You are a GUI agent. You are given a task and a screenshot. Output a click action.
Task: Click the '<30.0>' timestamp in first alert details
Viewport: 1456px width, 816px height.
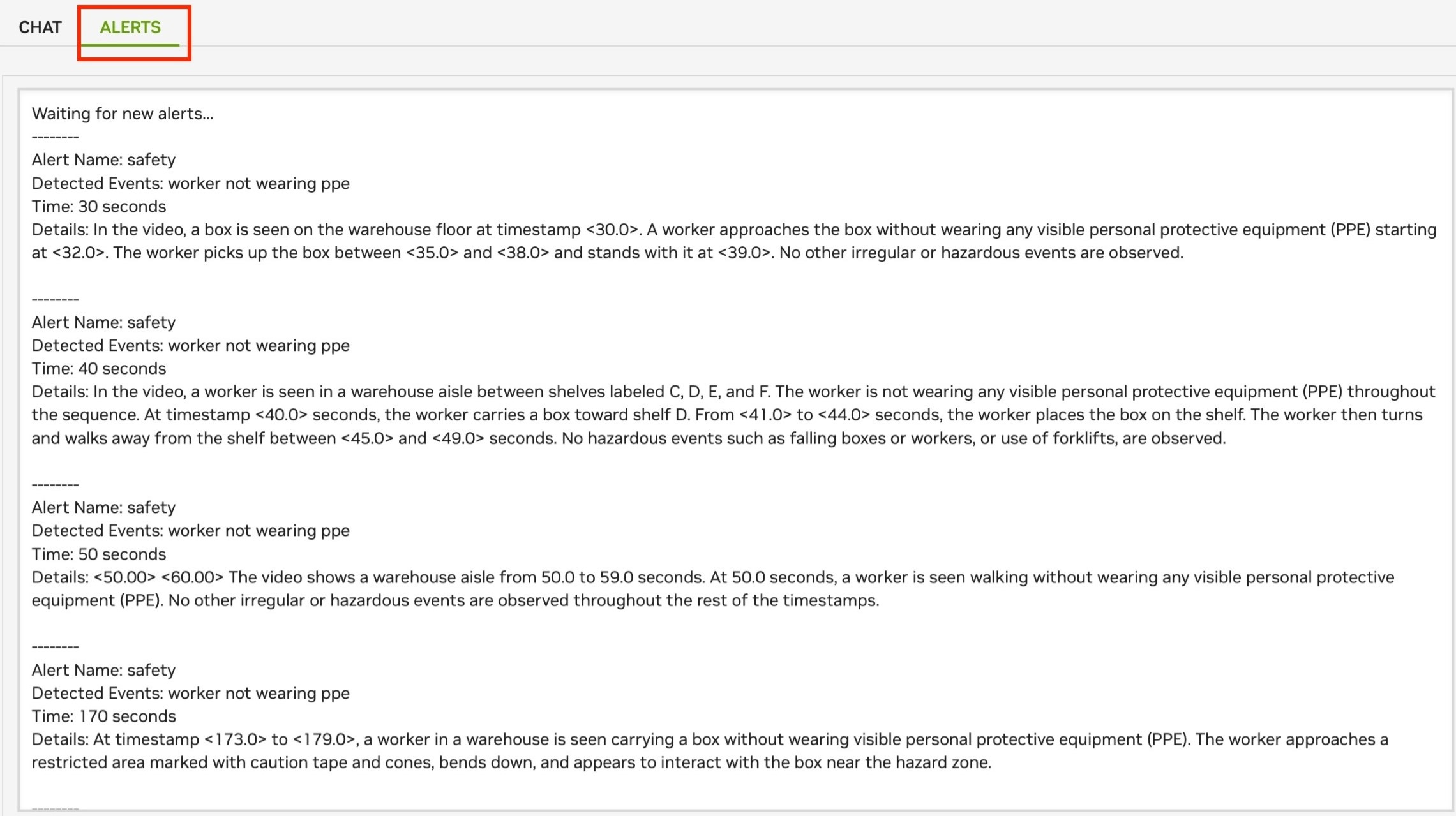(612, 230)
